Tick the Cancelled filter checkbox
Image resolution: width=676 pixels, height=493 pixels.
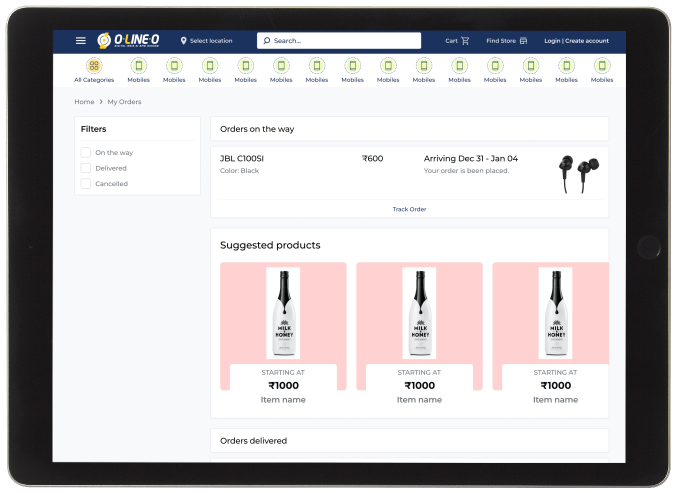pyautogui.click(x=86, y=184)
